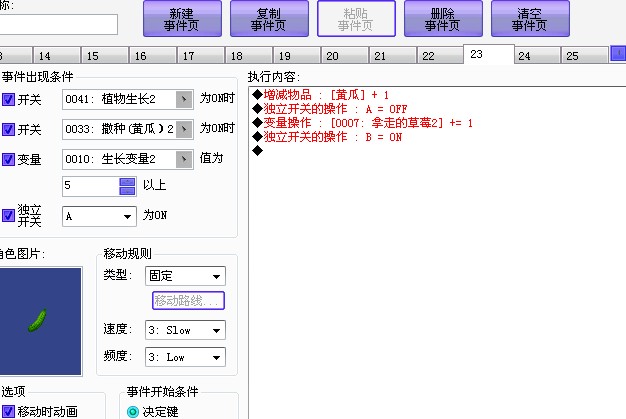Open the 移动路线... button

point(188,300)
